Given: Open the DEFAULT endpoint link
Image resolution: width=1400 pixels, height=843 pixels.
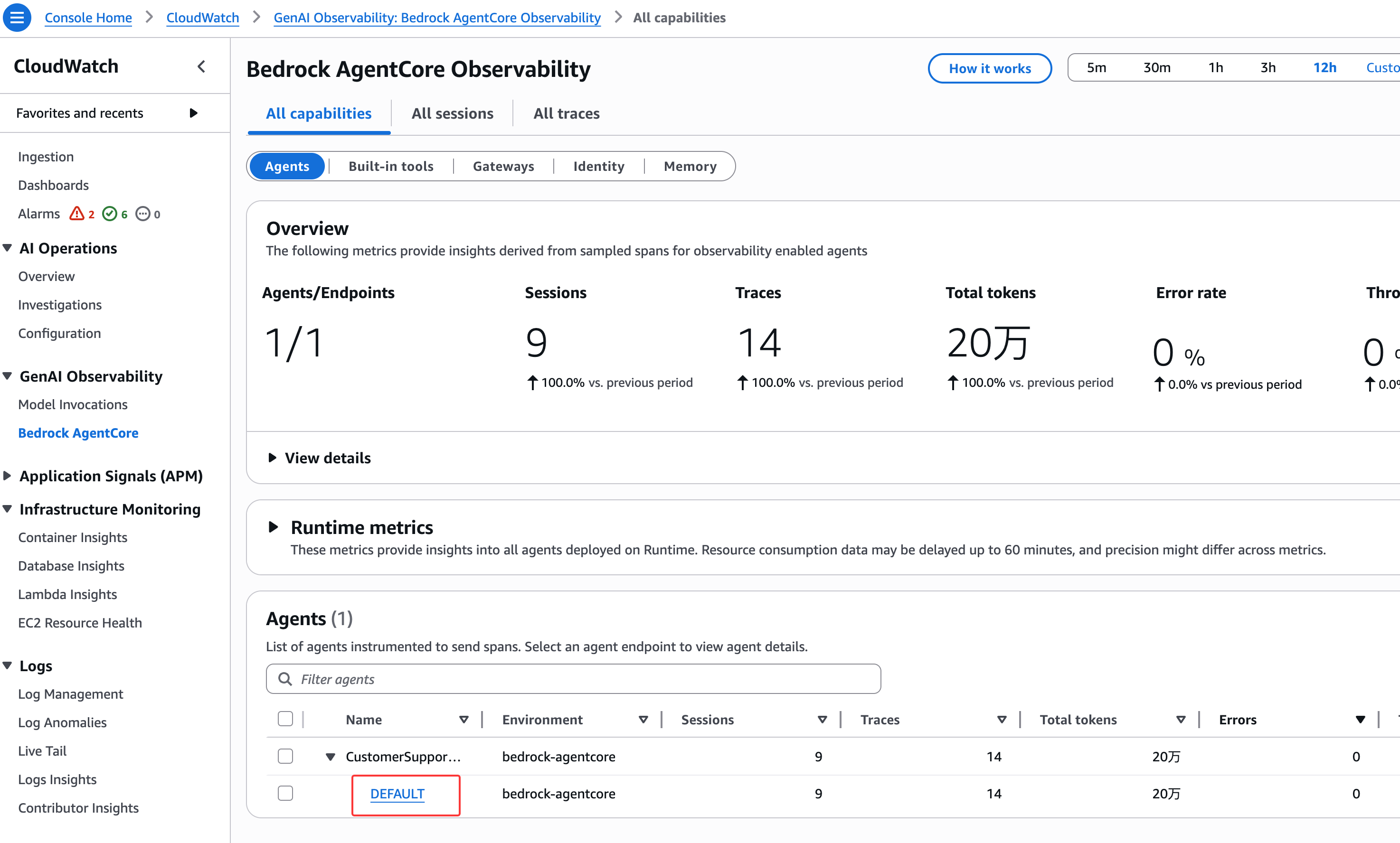Looking at the screenshot, I should [x=397, y=794].
